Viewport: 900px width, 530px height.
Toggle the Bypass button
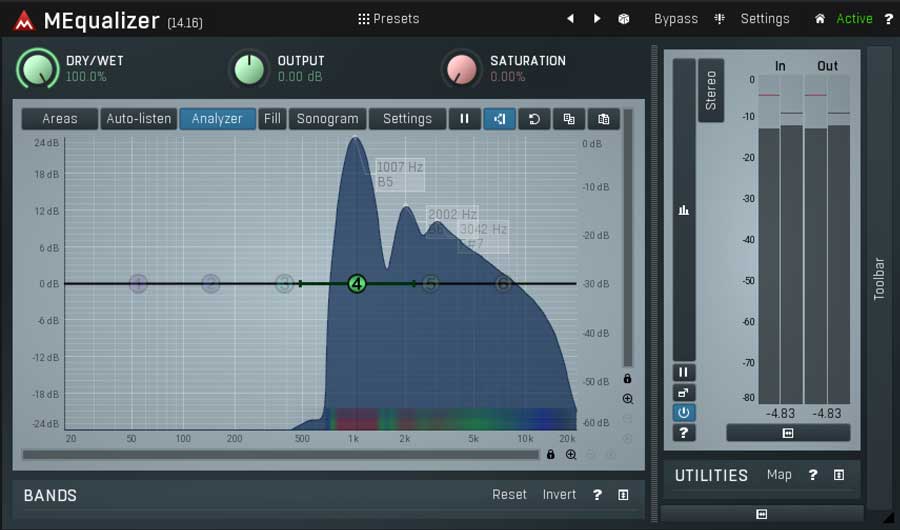click(x=676, y=19)
